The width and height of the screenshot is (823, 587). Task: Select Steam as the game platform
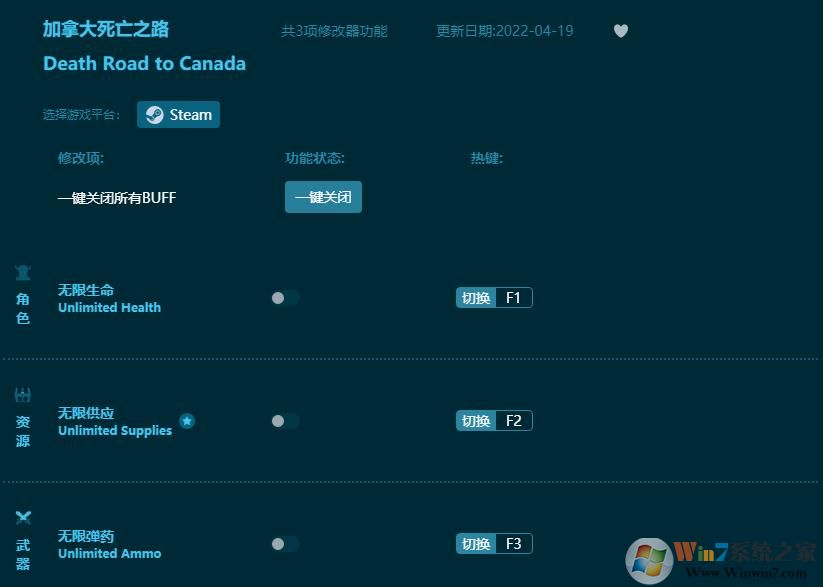[x=178, y=114]
